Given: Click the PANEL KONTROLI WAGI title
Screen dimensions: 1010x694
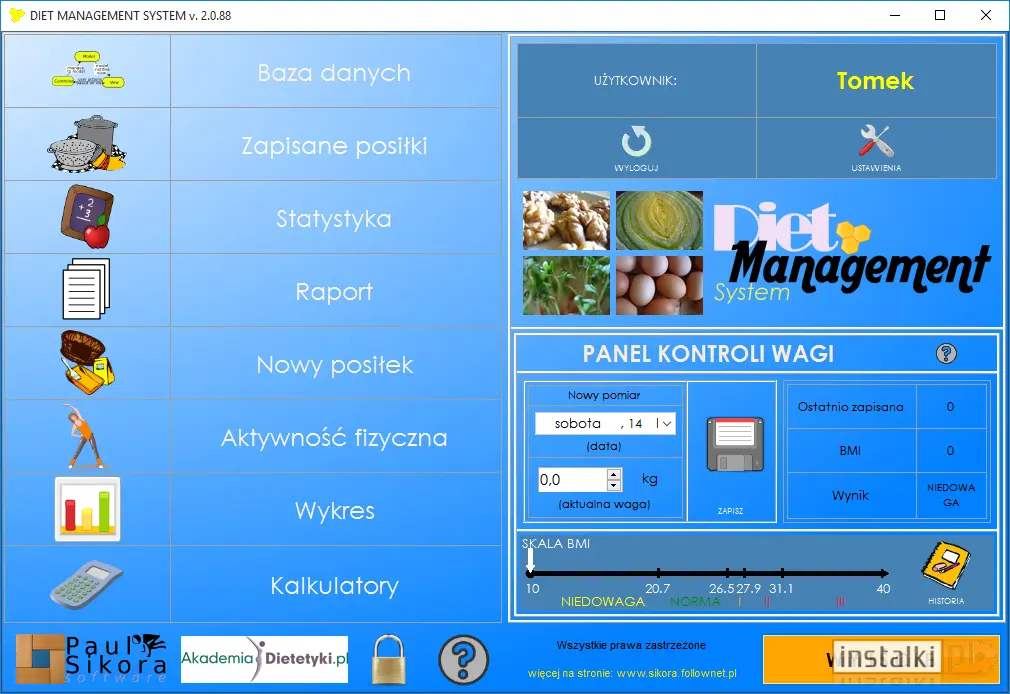Looking at the screenshot, I should (x=708, y=354).
